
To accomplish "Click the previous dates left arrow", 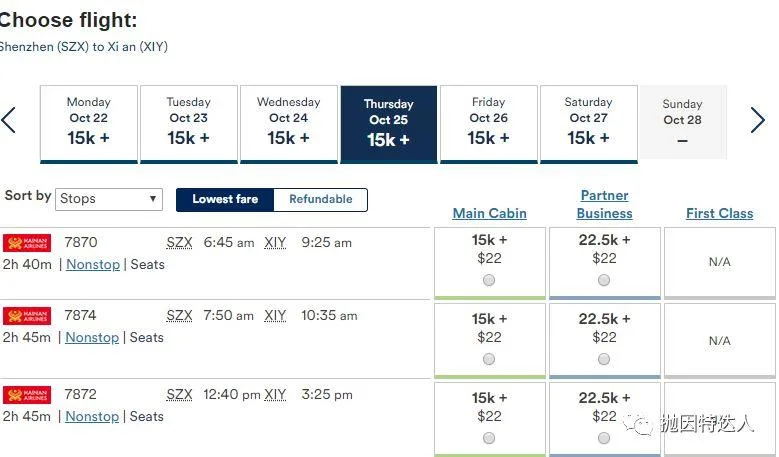I will tap(9, 121).
